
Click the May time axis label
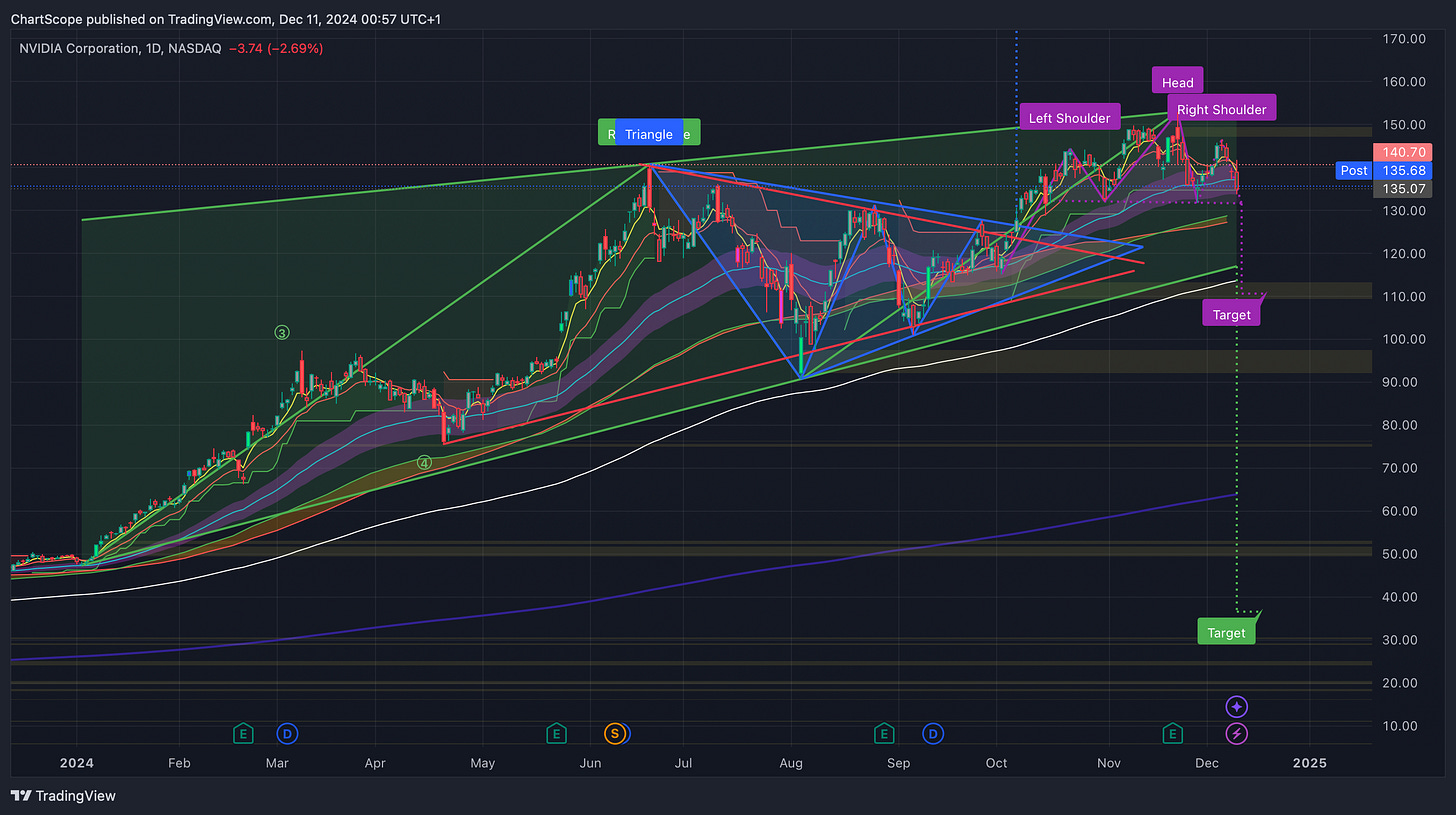[x=483, y=763]
